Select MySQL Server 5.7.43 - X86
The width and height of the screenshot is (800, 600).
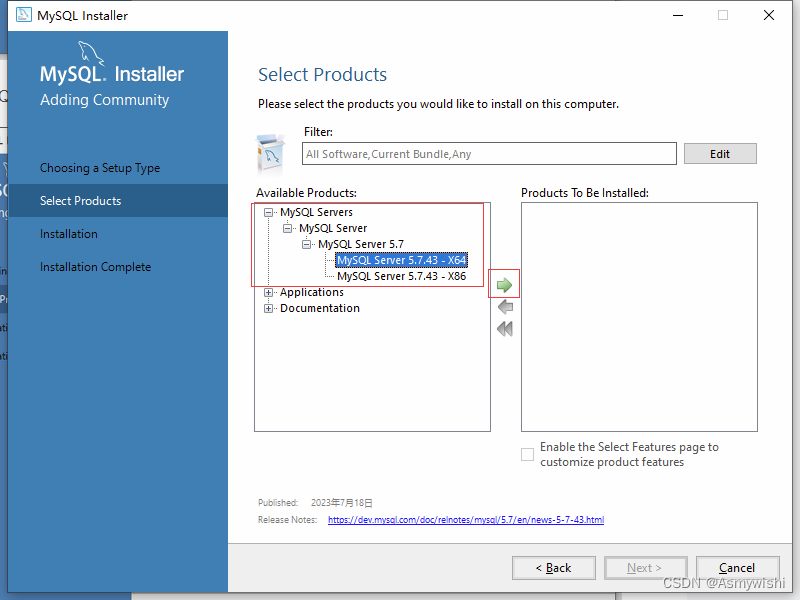[402, 275]
